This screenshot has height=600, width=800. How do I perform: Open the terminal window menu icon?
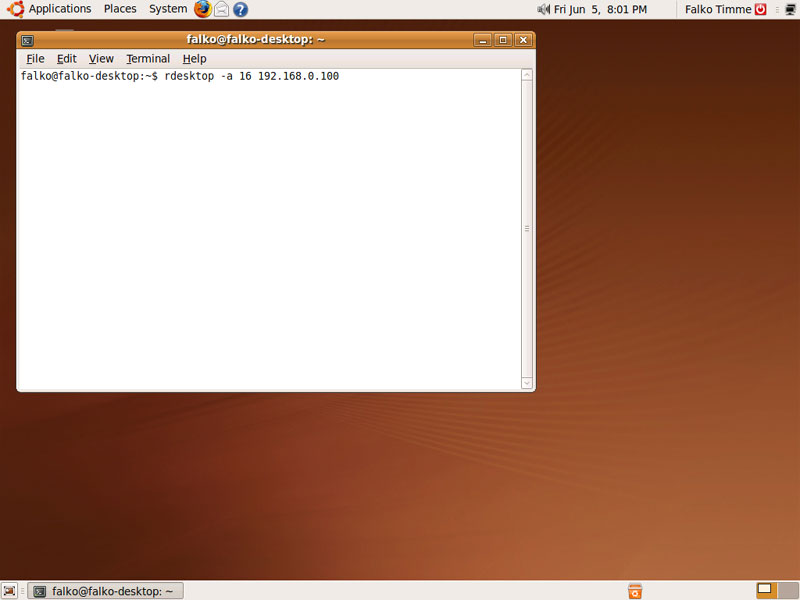(28, 40)
